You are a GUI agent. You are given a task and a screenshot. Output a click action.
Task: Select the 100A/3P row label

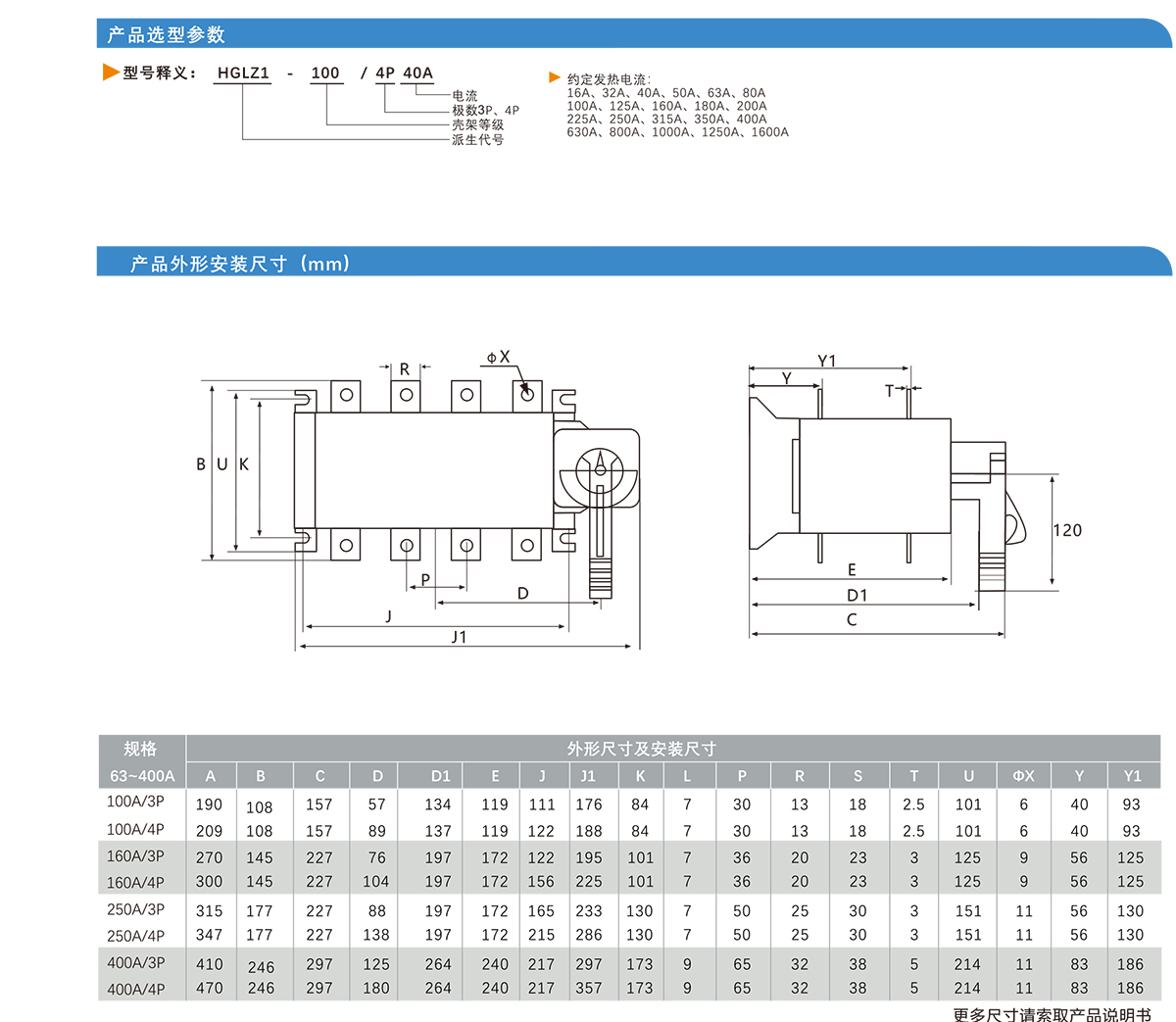coord(135,802)
